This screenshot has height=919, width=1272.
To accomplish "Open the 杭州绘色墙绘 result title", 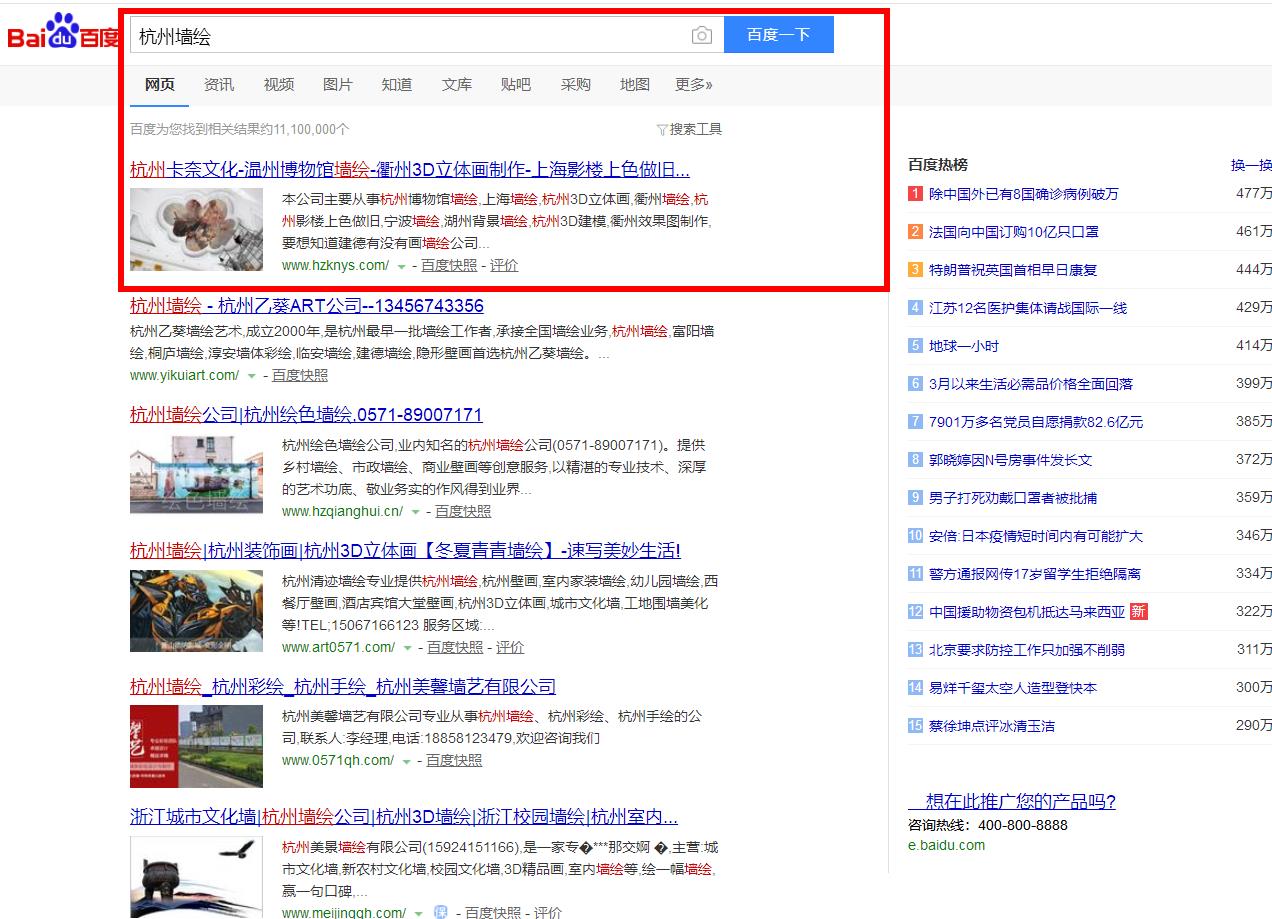I will coord(306,415).
